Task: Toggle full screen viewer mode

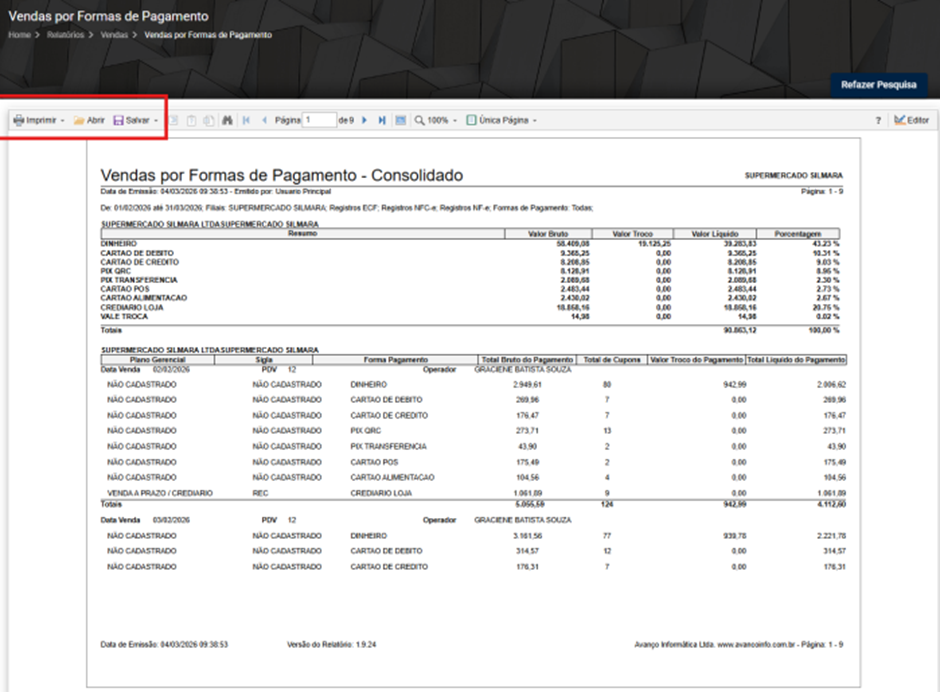Action: tap(400, 121)
